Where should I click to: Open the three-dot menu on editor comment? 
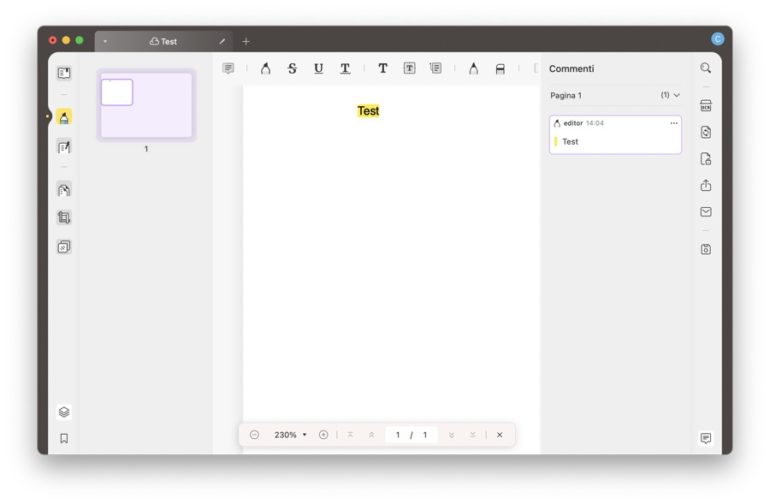click(x=674, y=123)
